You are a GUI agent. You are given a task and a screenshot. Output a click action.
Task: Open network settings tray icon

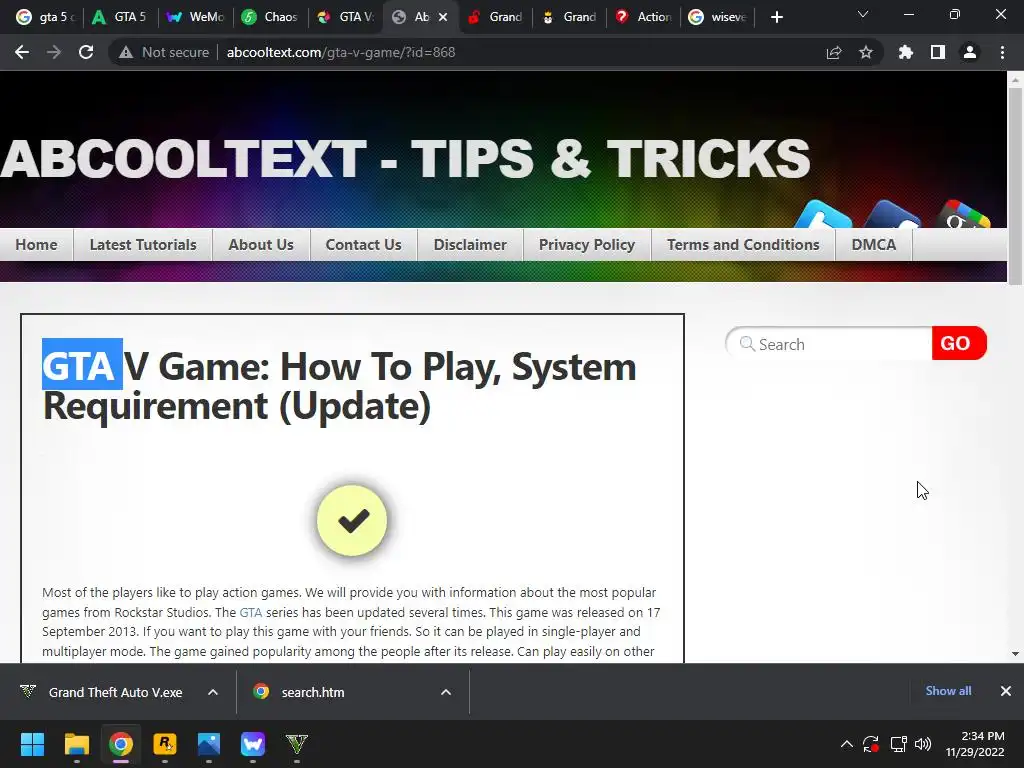tap(899, 744)
